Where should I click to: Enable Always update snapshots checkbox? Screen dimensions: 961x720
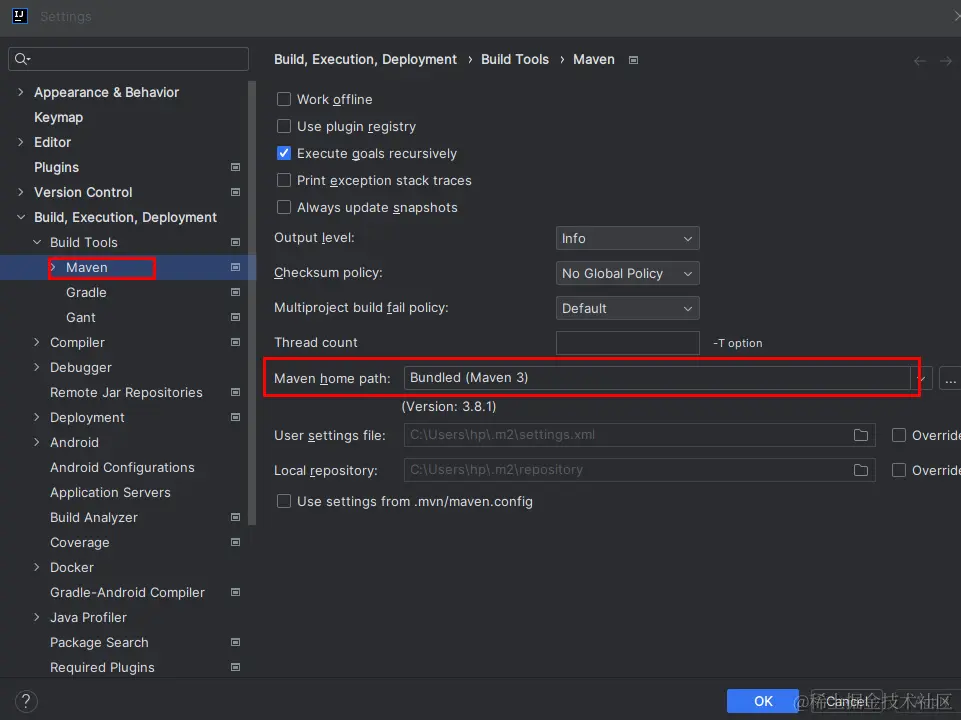[284, 208]
